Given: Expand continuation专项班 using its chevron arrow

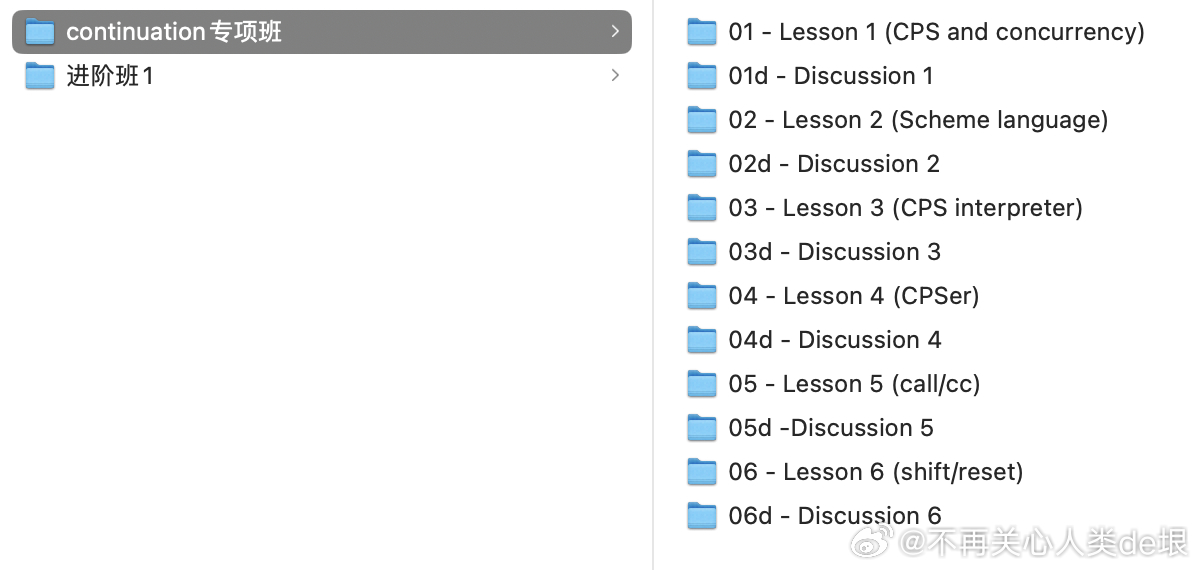Looking at the screenshot, I should 615,32.
